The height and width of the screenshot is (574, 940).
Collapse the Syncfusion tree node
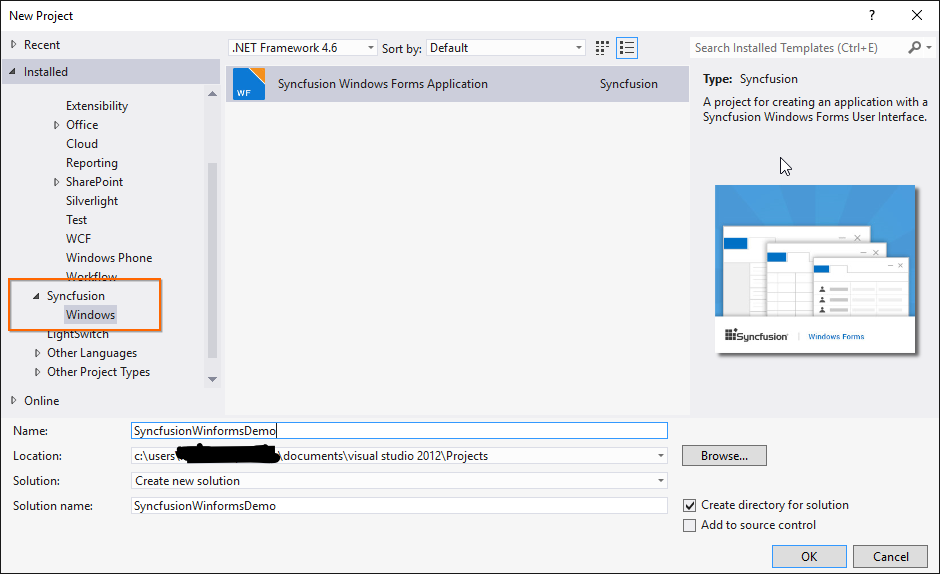coord(37,297)
